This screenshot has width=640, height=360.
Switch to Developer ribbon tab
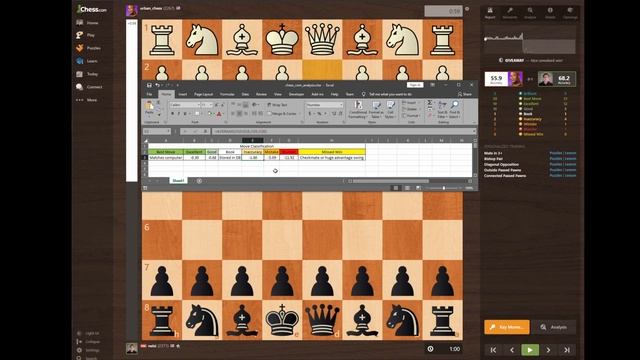coord(296,94)
